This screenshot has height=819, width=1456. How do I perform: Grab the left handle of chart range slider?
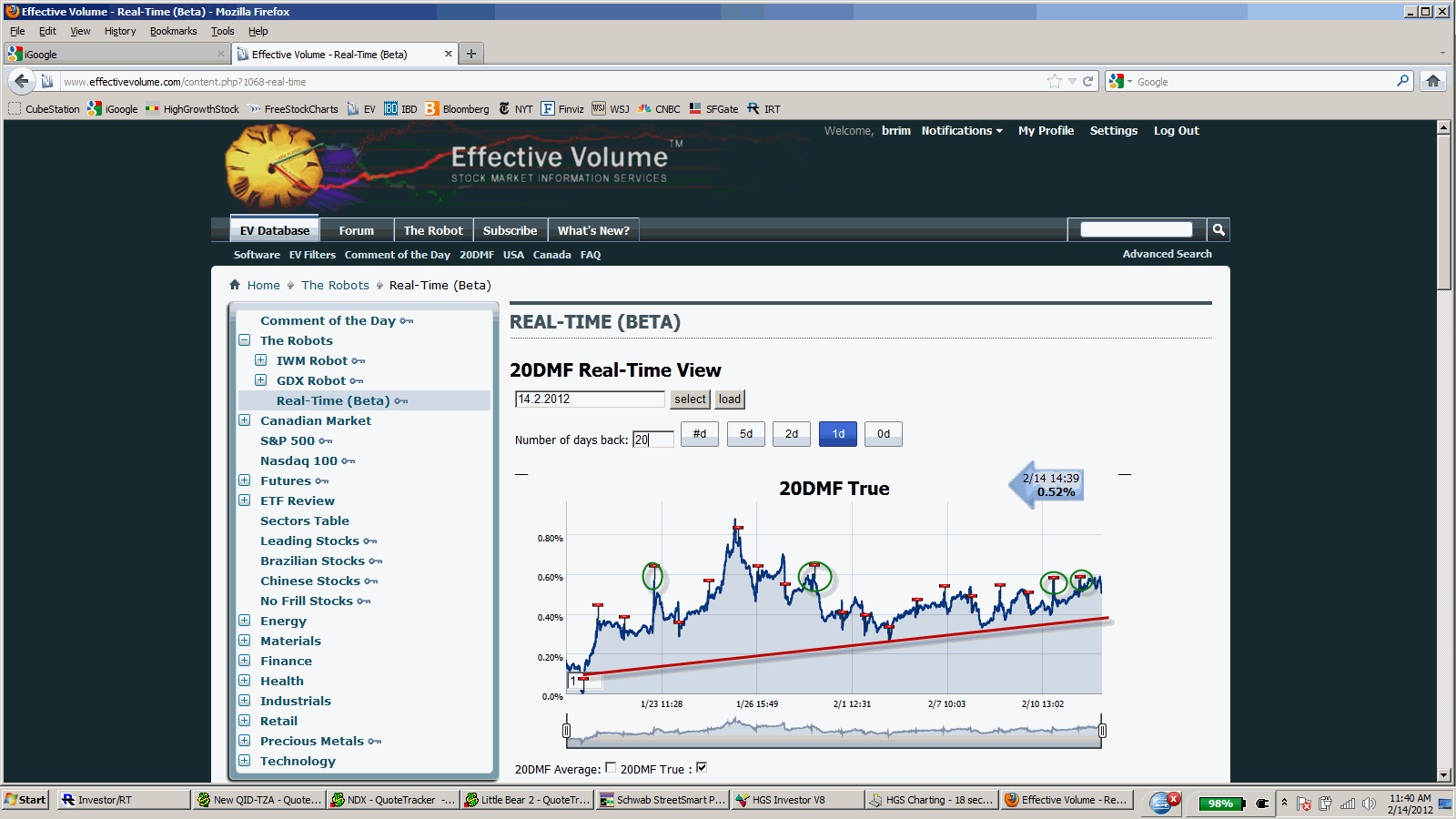(x=566, y=731)
